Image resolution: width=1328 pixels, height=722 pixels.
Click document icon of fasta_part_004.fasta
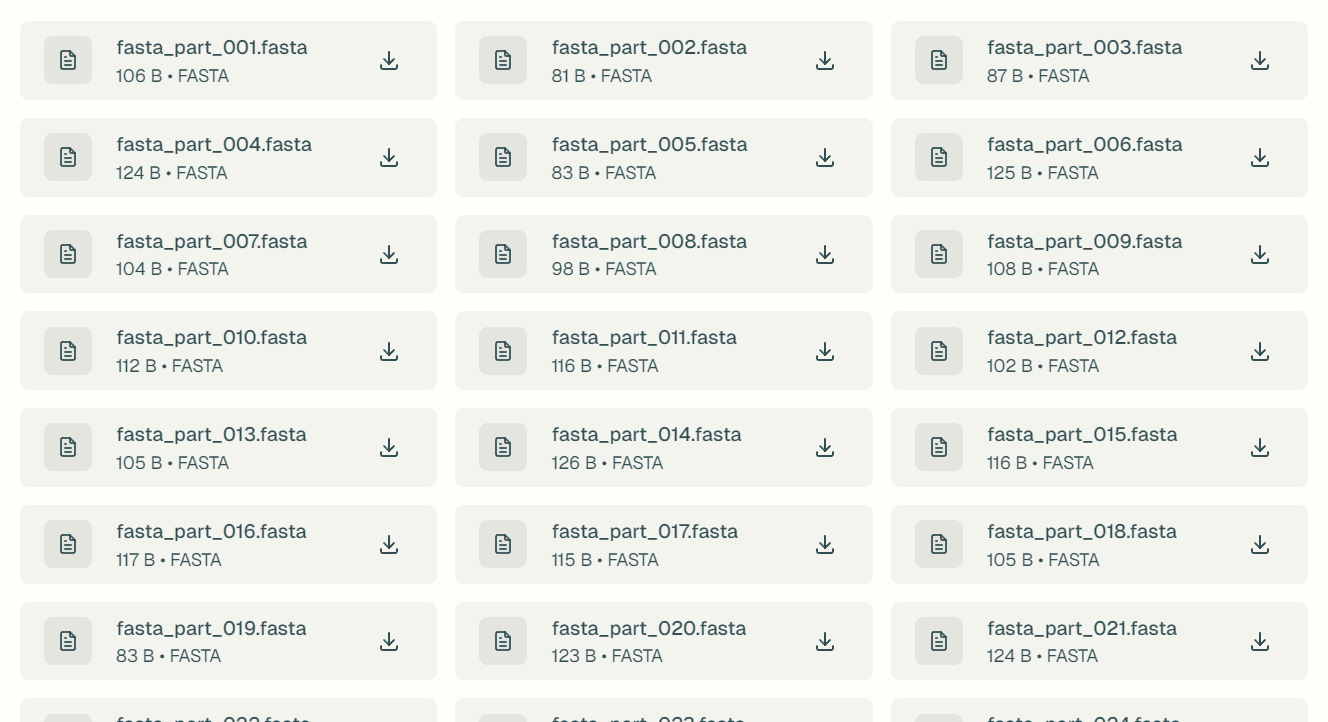click(68, 158)
